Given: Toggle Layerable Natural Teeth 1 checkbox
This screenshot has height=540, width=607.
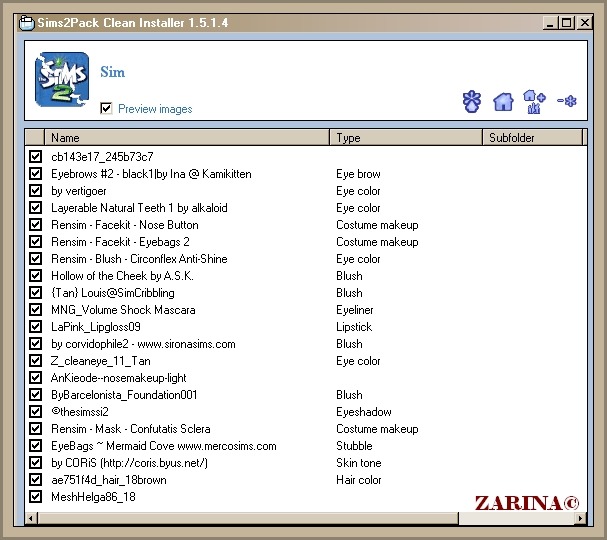Looking at the screenshot, I should [x=36, y=207].
